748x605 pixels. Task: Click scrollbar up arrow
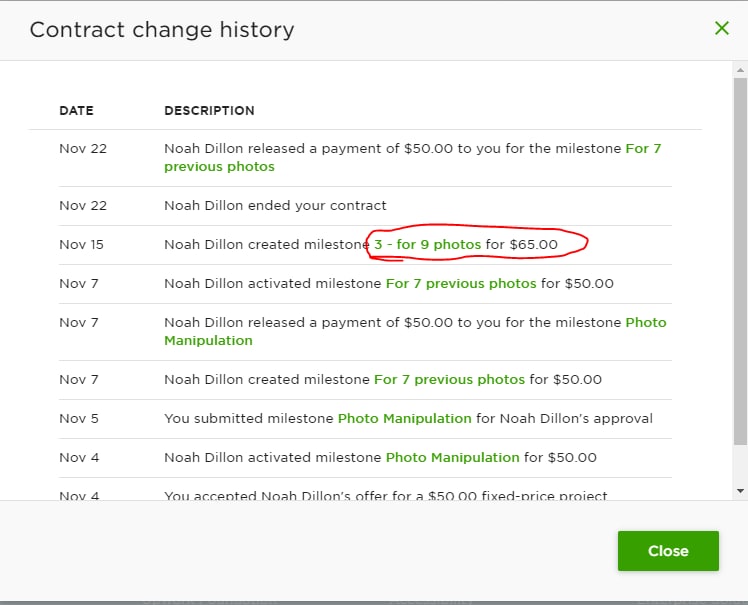tap(740, 70)
